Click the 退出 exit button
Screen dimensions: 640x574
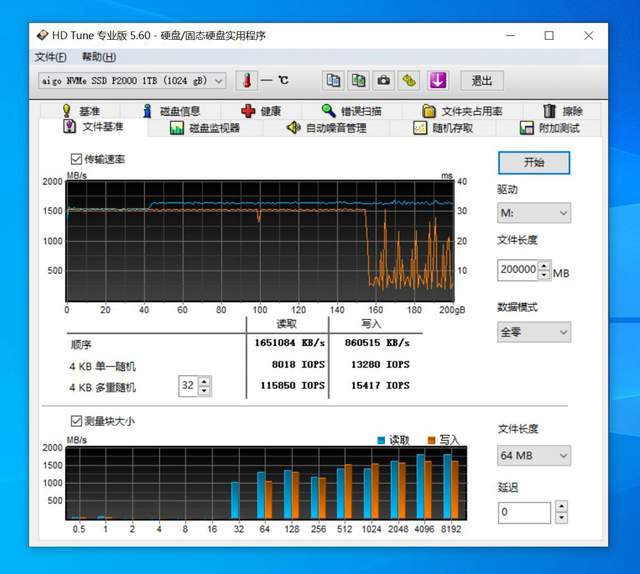point(482,80)
